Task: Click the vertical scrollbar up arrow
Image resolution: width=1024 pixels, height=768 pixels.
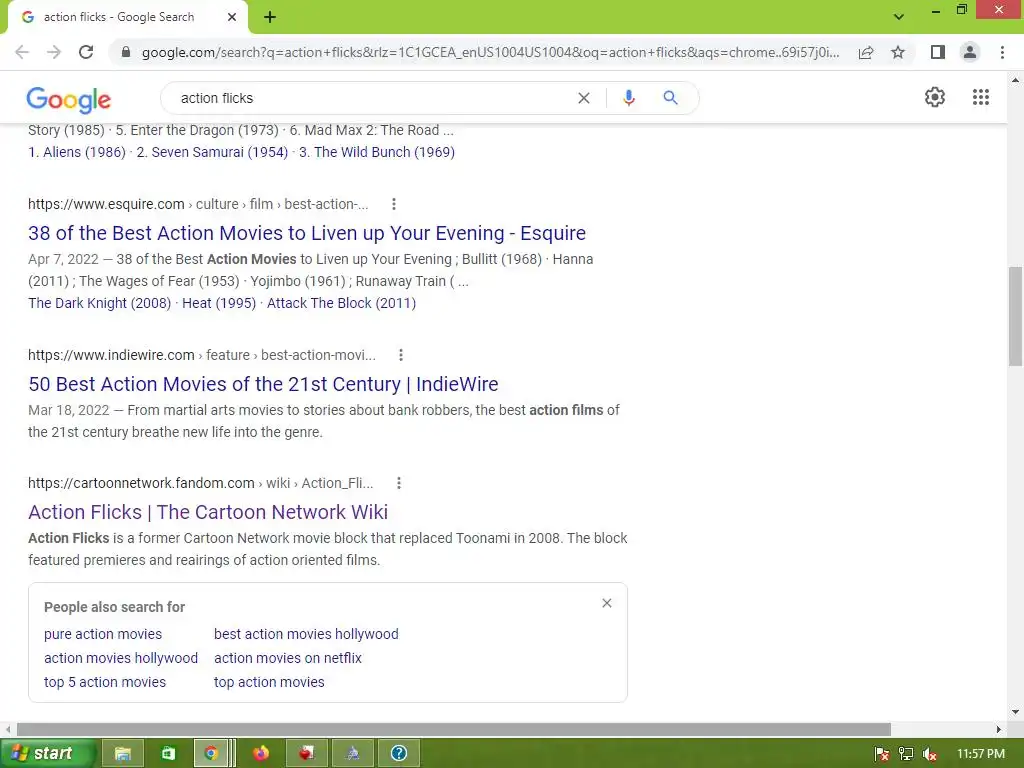Action: (x=1015, y=80)
